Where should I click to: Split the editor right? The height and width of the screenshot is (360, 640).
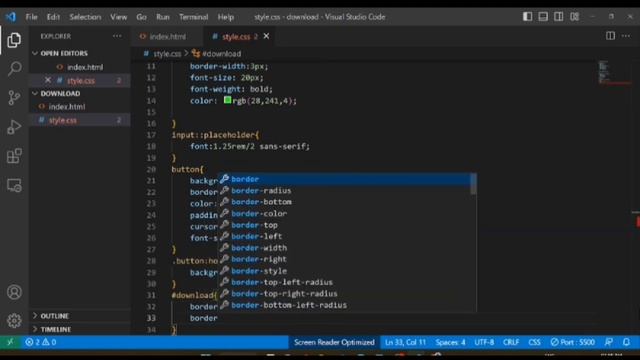click(610, 36)
